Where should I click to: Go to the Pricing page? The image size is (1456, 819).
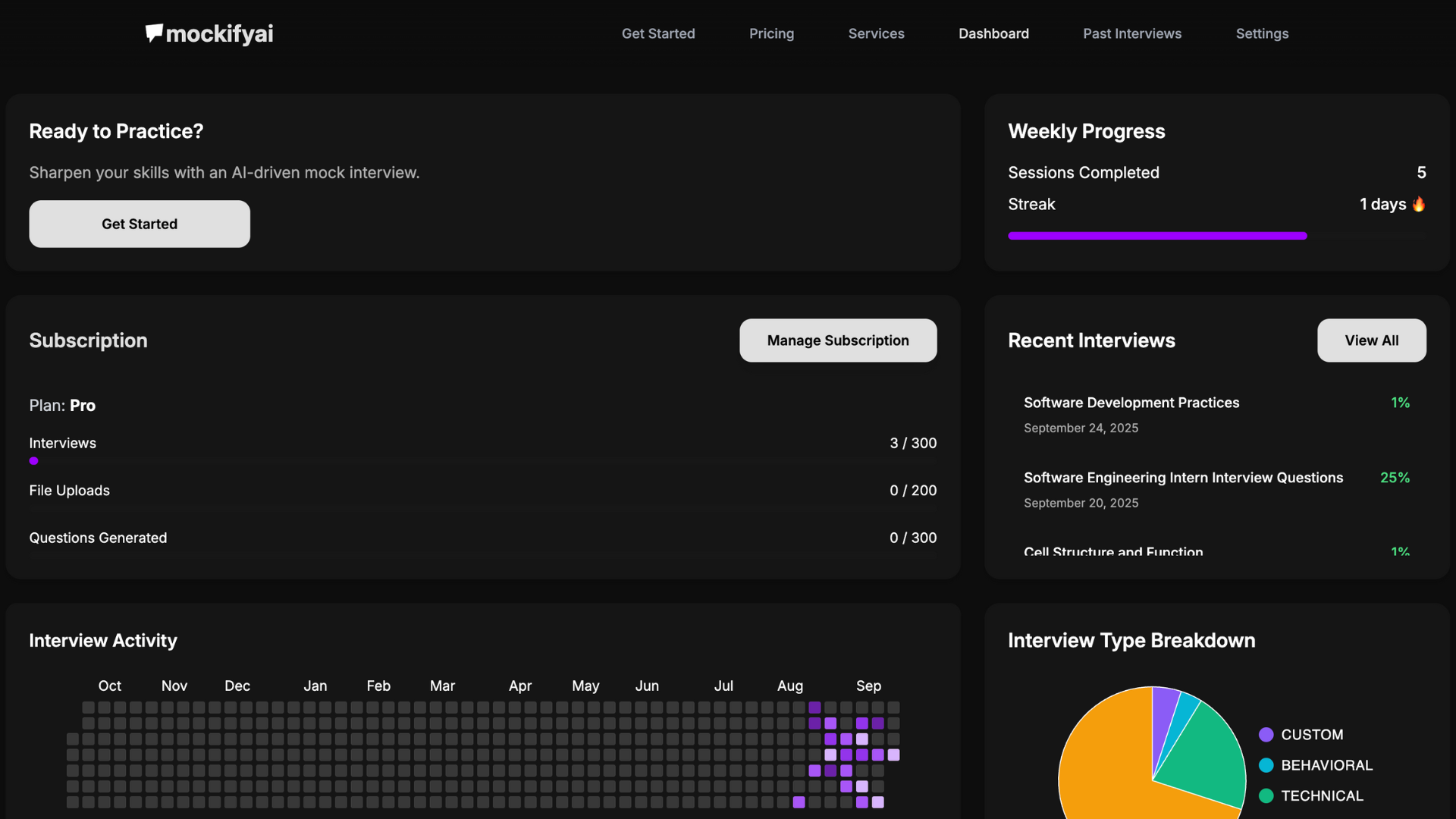coord(771,33)
